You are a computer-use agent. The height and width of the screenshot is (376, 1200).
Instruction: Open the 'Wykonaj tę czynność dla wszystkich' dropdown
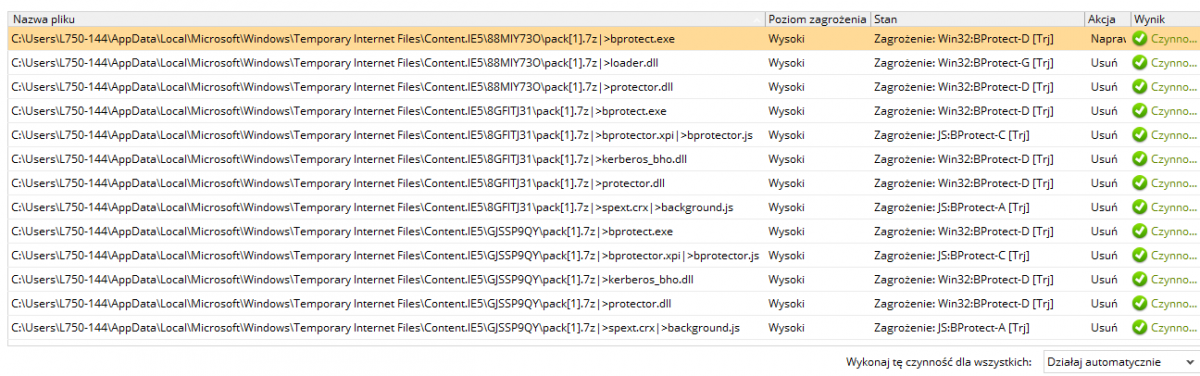(1120, 361)
